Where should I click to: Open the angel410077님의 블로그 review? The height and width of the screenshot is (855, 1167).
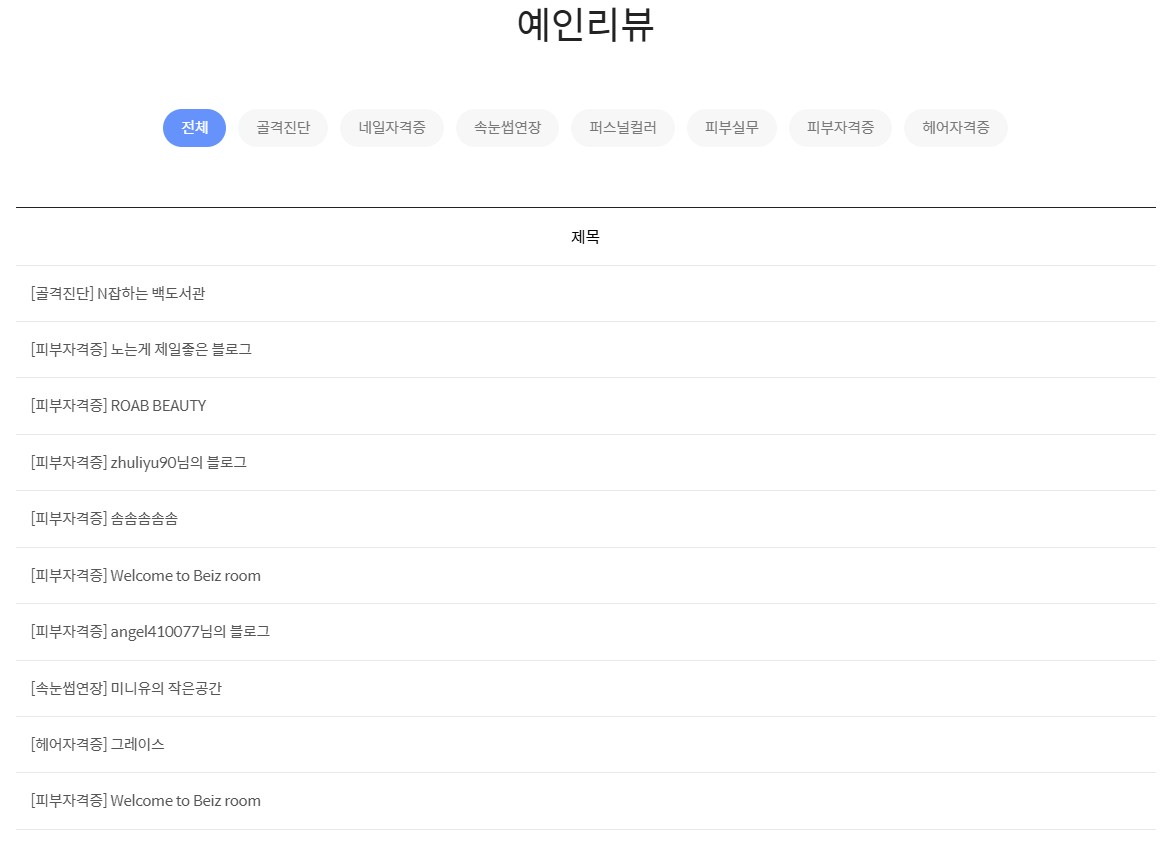150,632
